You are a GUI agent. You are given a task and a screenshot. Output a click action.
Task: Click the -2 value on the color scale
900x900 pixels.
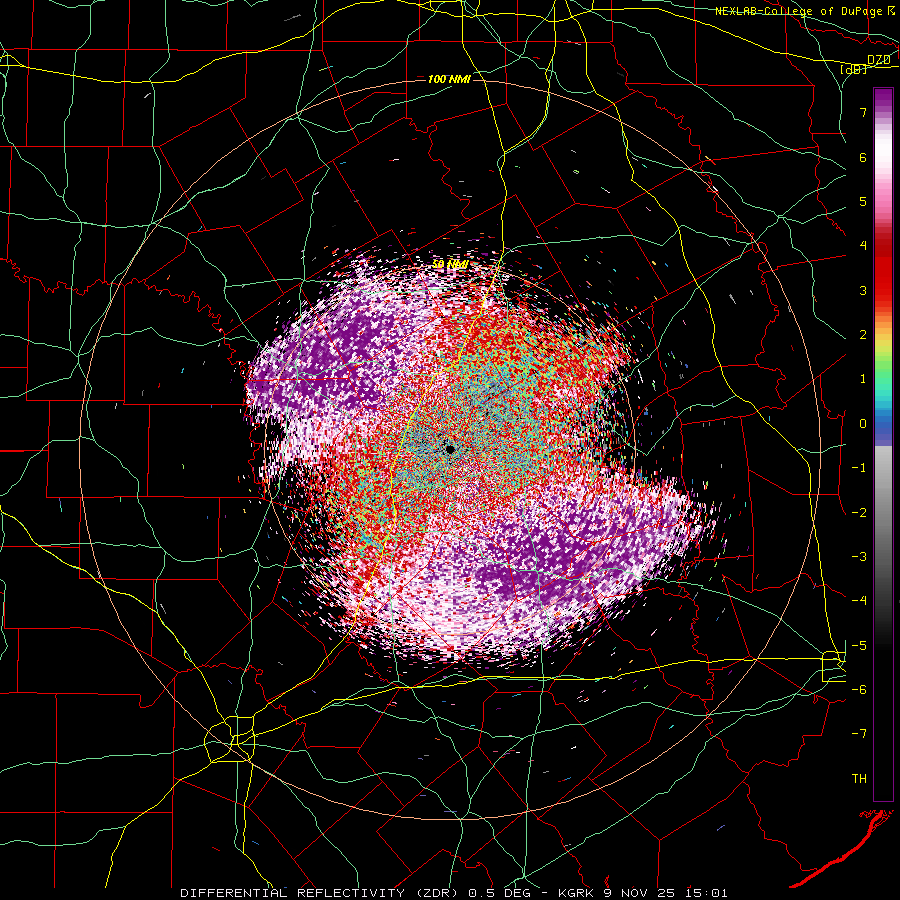tap(859, 513)
